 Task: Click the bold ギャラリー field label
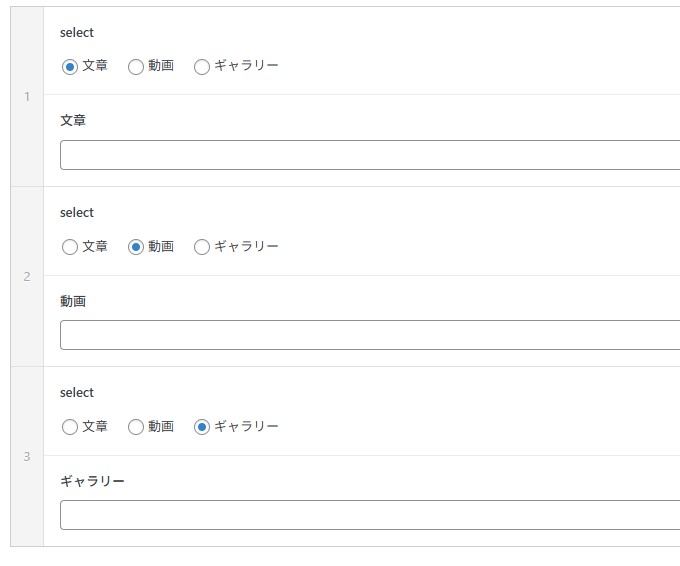pos(92,481)
